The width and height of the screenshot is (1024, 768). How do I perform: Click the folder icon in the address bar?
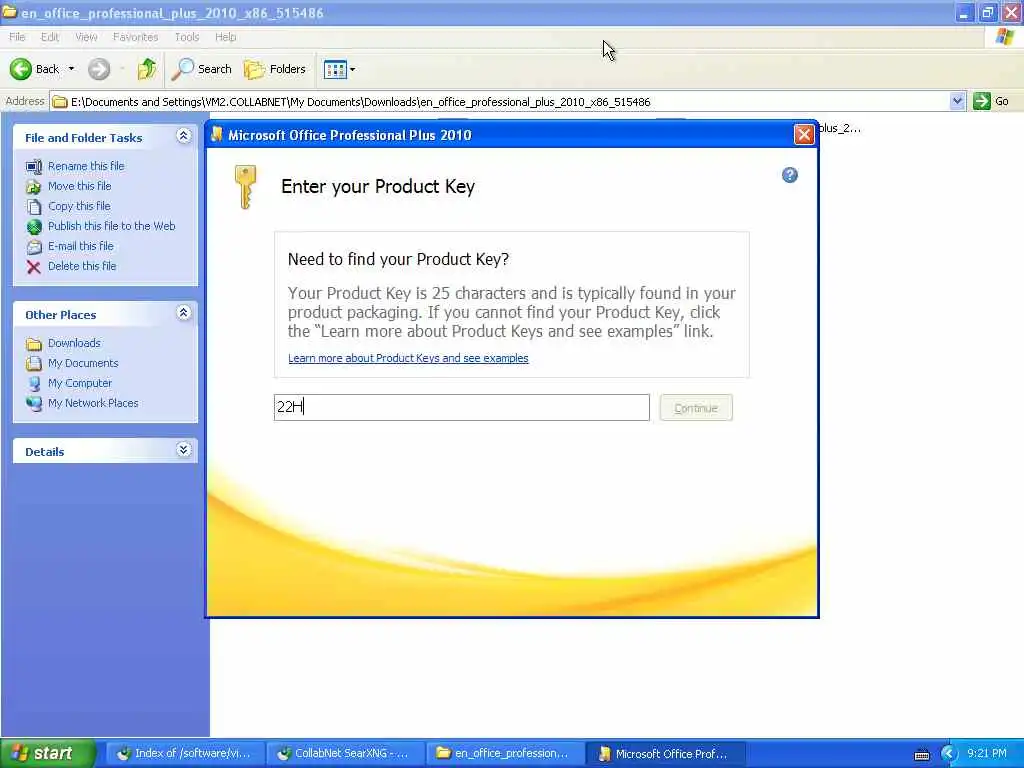pyautogui.click(x=60, y=101)
